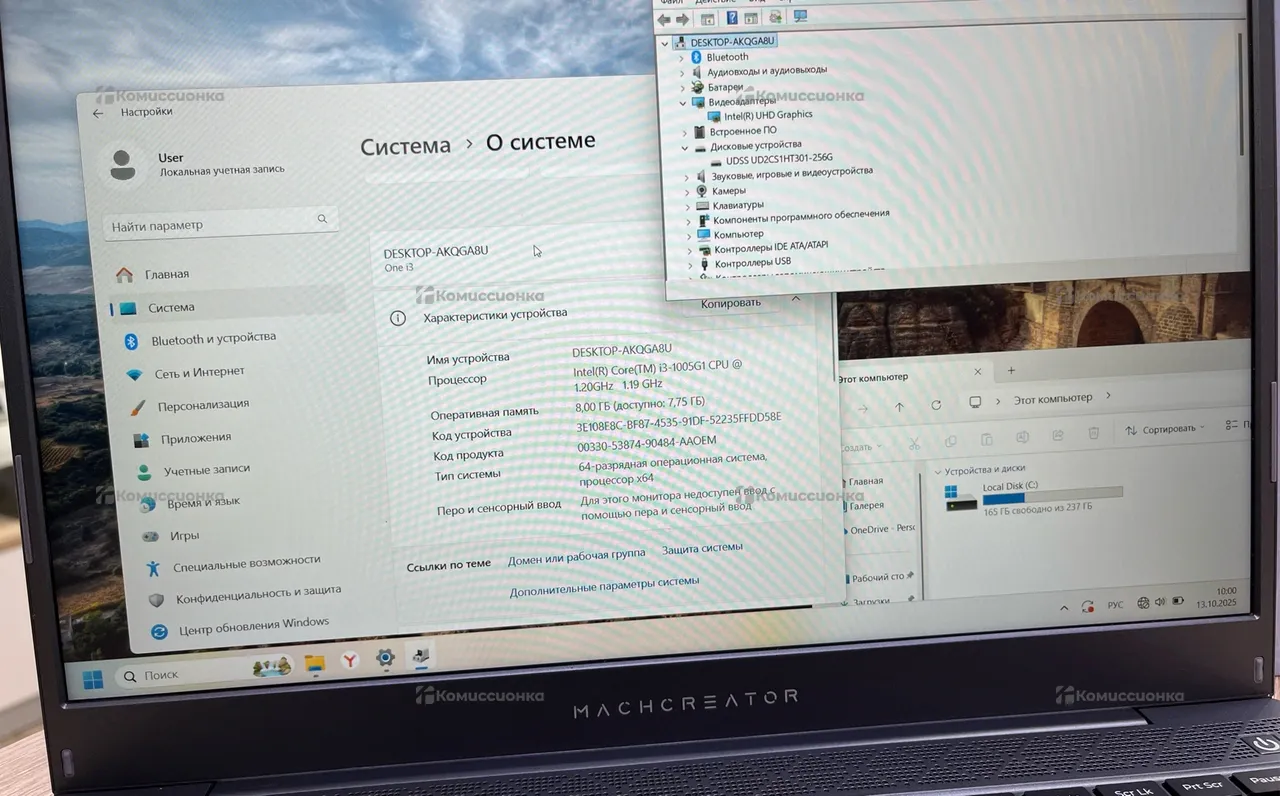This screenshot has width=1280, height=796.
Task: Click the help icon in Device Manager toolbar
Action: click(x=732, y=19)
